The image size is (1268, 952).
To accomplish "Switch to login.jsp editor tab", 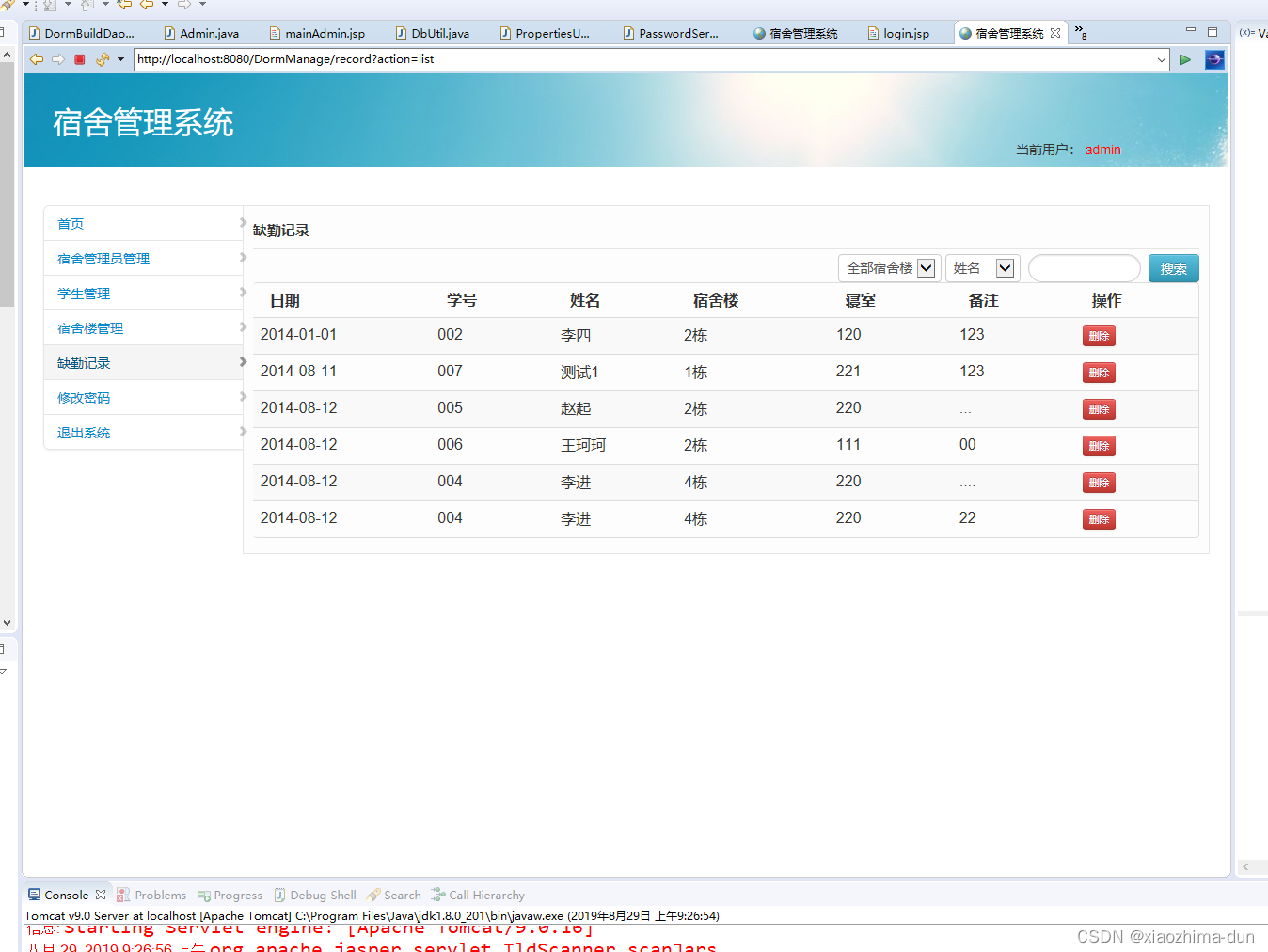I will 898,33.
